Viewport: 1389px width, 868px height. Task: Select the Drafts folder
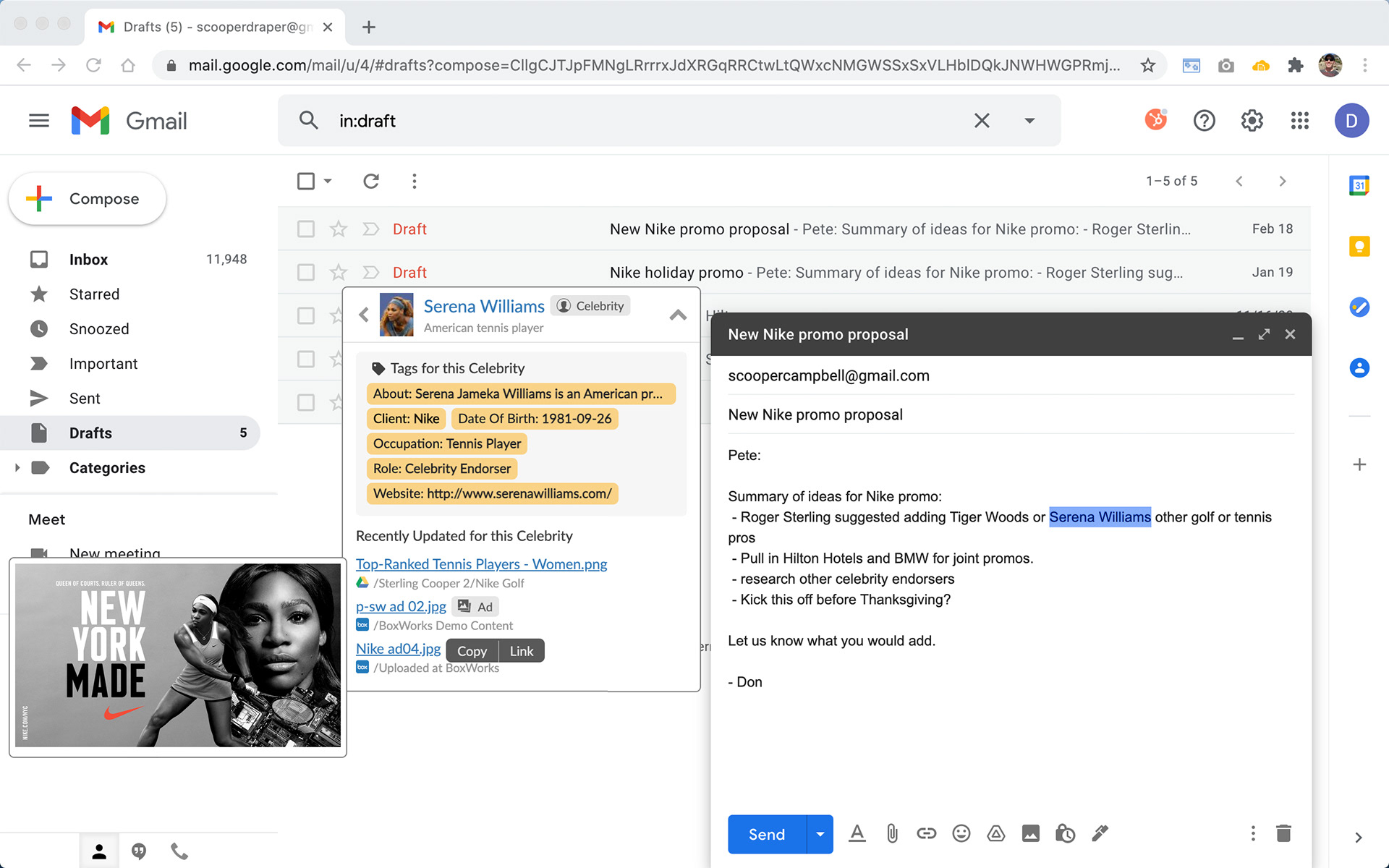click(130, 433)
